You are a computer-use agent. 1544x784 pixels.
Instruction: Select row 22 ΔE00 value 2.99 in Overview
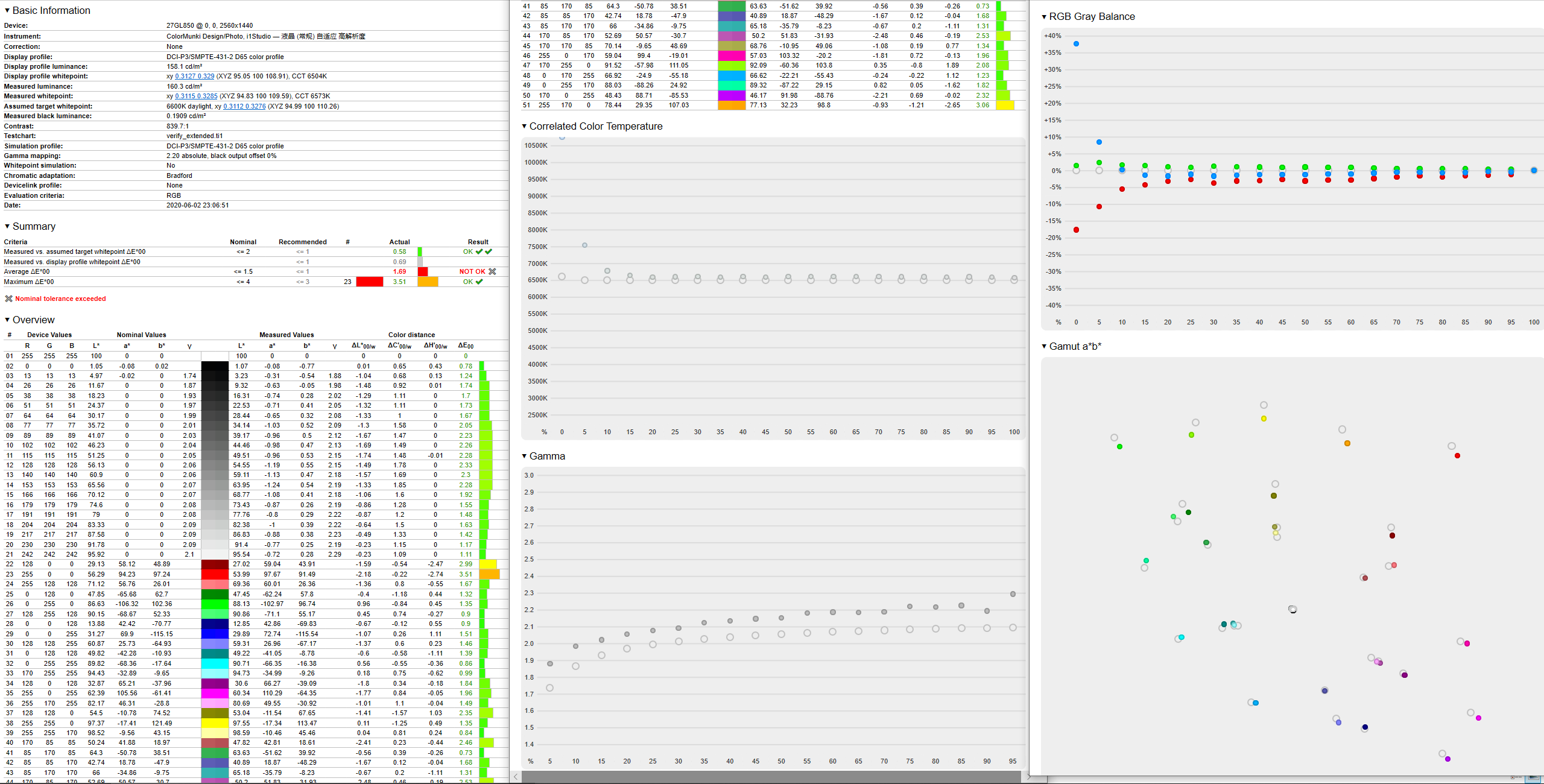[466, 564]
